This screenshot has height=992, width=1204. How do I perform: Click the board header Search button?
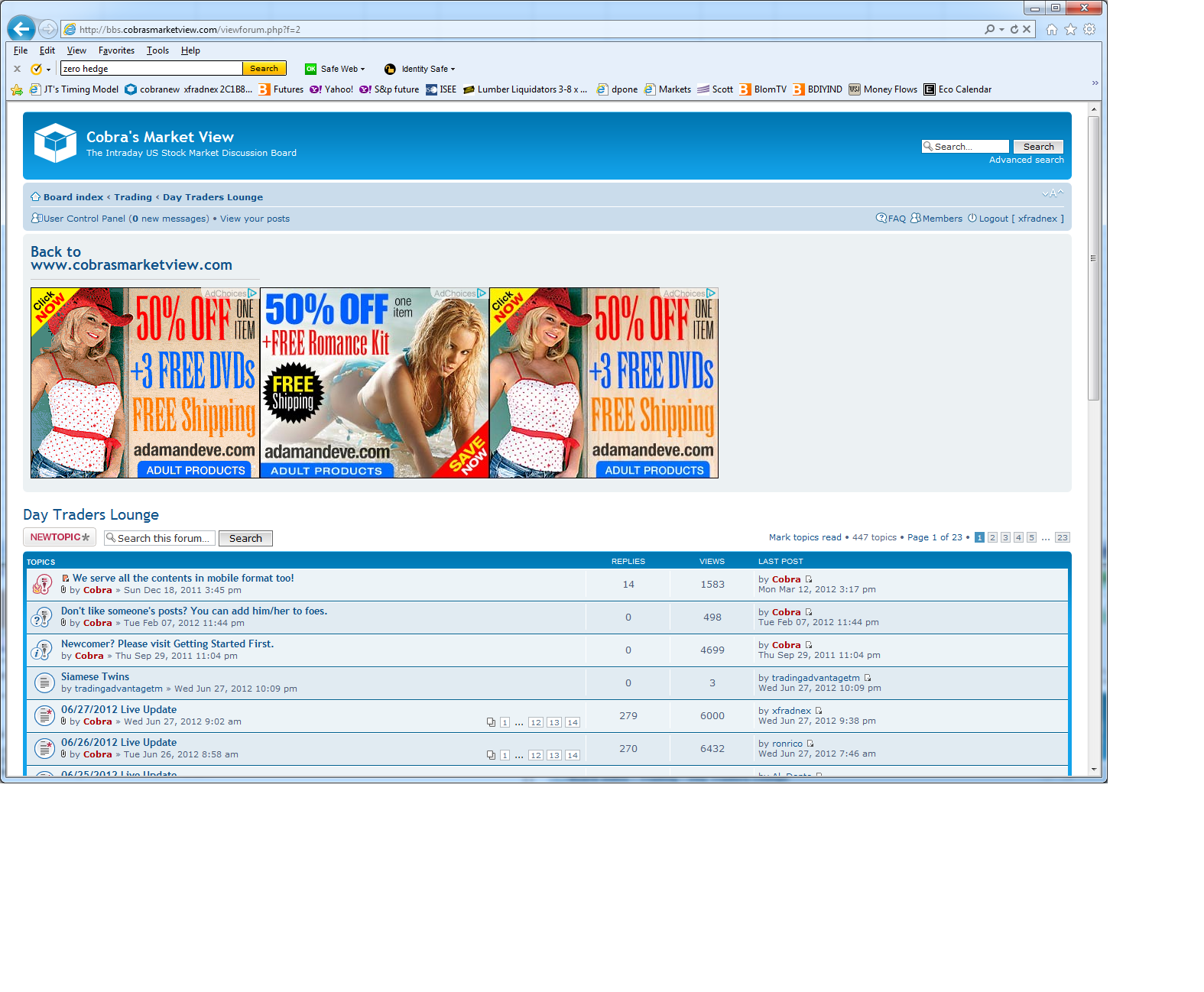point(1038,147)
